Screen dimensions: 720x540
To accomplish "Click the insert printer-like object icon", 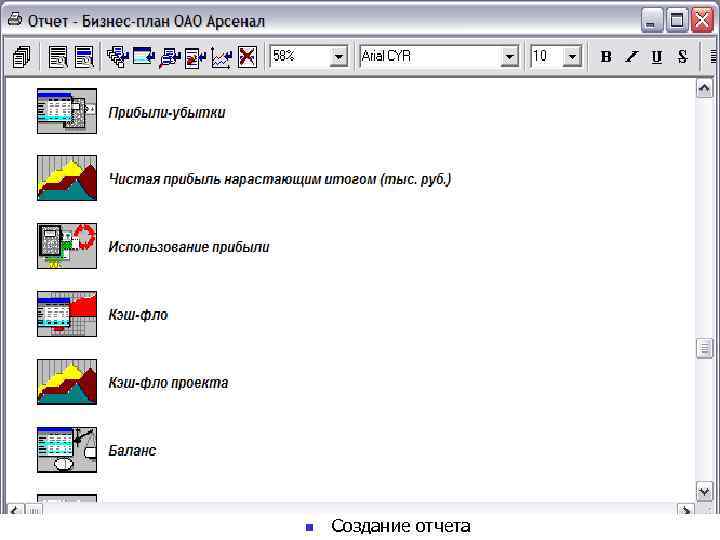I will click(170, 58).
